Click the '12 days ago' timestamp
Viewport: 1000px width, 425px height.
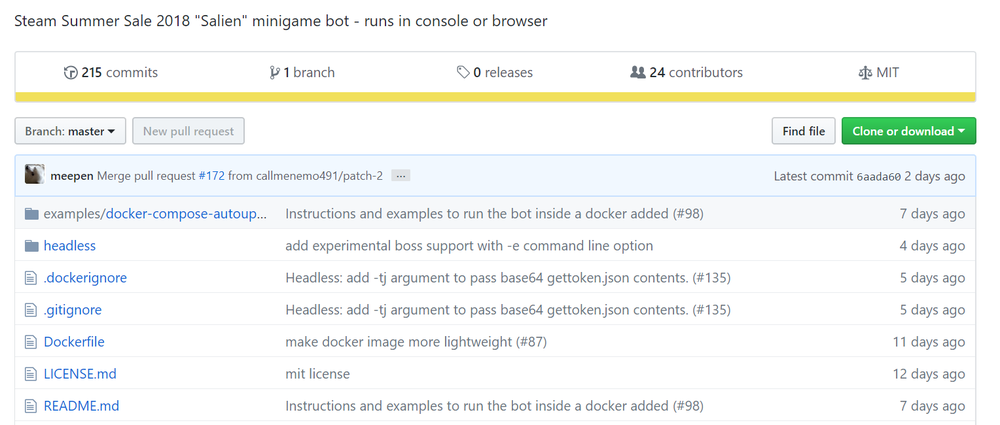929,373
